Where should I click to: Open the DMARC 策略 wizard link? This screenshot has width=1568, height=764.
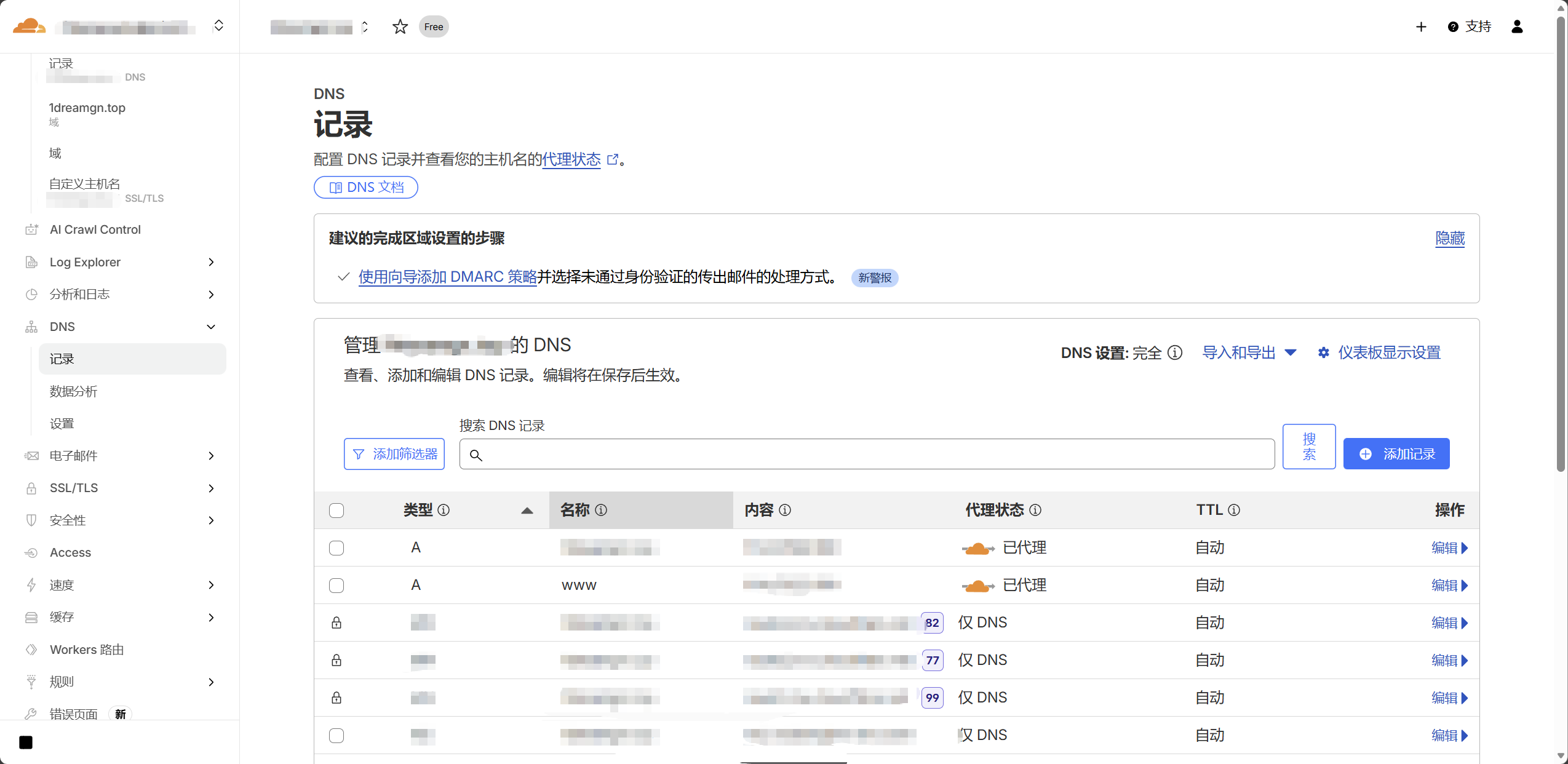click(447, 277)
